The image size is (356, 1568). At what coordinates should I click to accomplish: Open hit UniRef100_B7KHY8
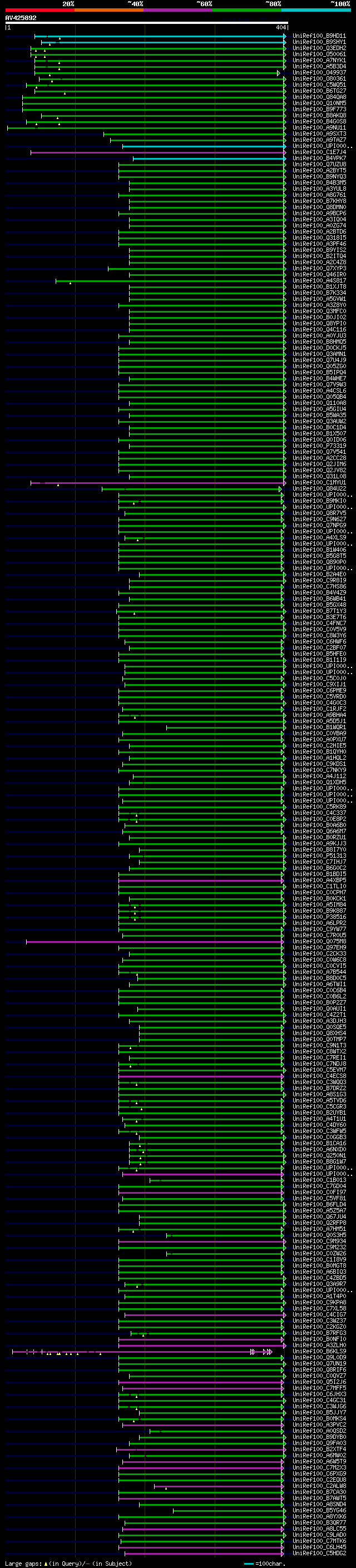[319, 201]
